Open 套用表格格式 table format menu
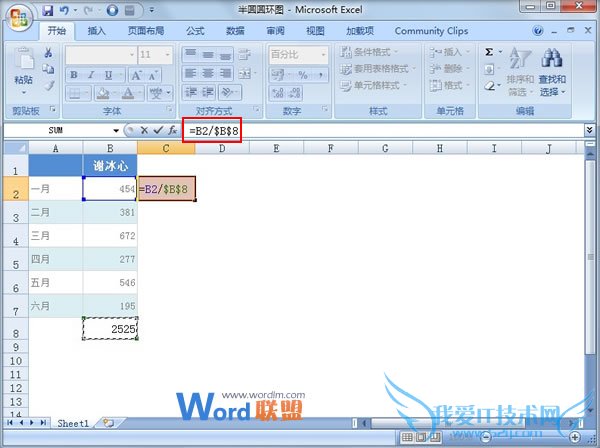The image size is (600, 448). point(378,69)
